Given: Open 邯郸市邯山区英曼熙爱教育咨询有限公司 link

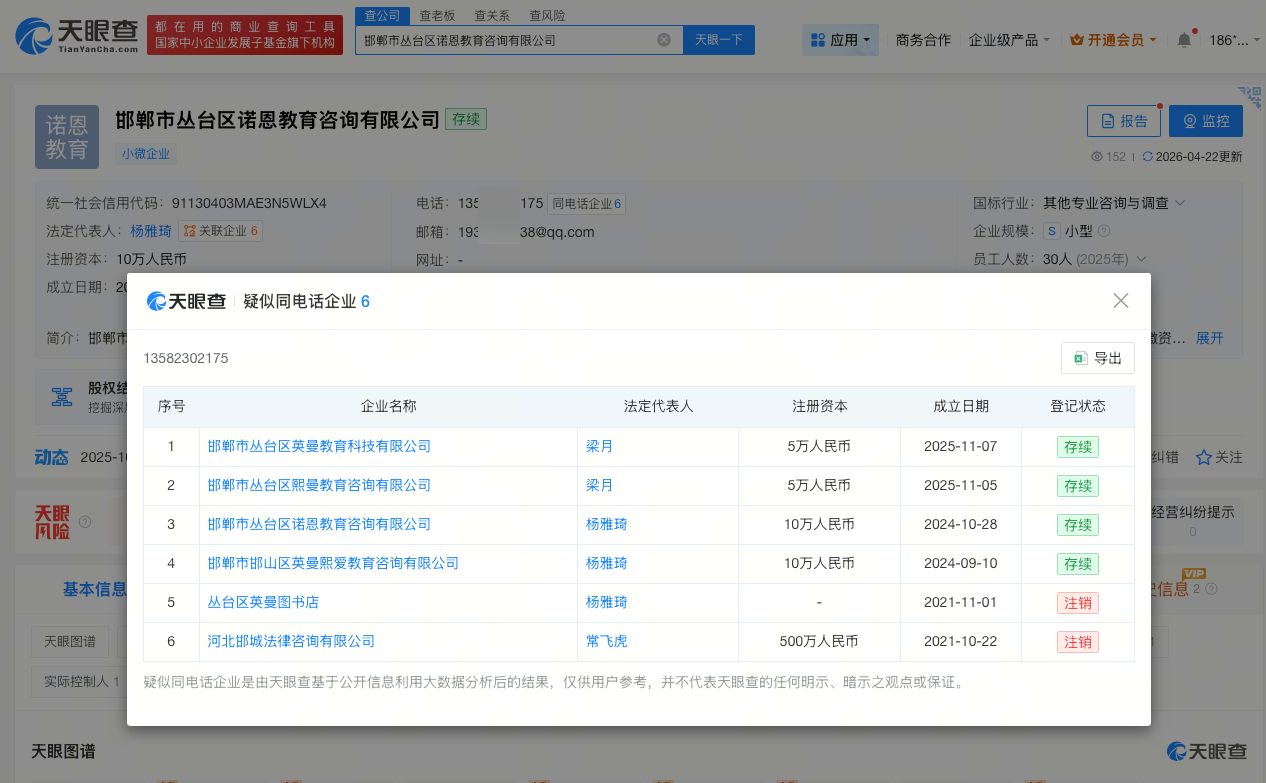Looking at the screenshot, I should (333, 563).
